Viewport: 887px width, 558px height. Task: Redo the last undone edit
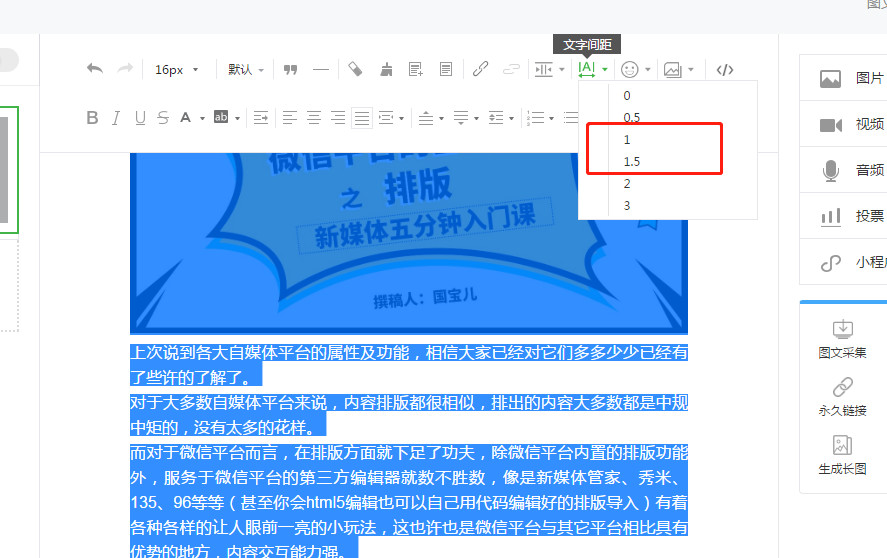pos(125,69)
